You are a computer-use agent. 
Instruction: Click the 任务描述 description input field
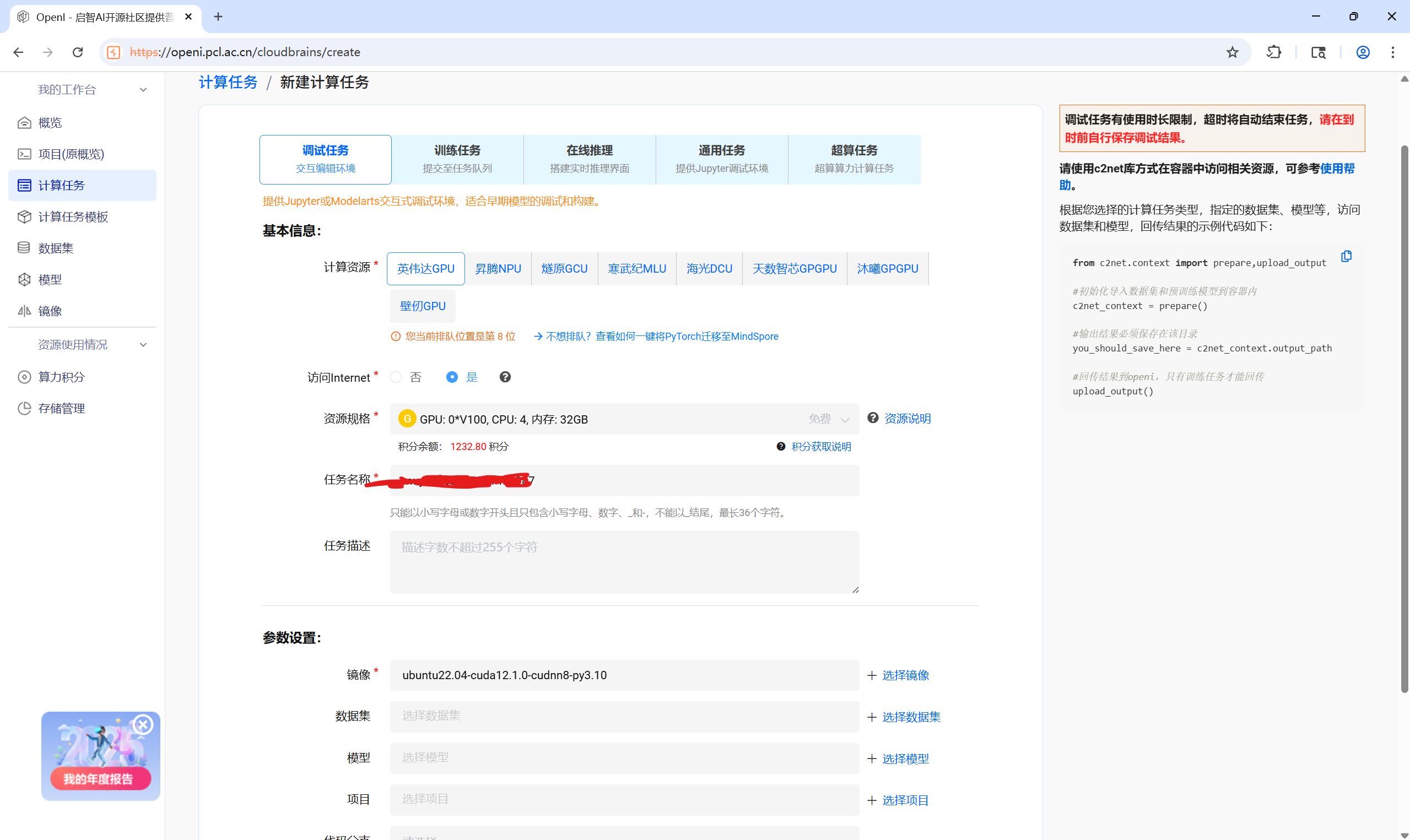click(623, 562)
